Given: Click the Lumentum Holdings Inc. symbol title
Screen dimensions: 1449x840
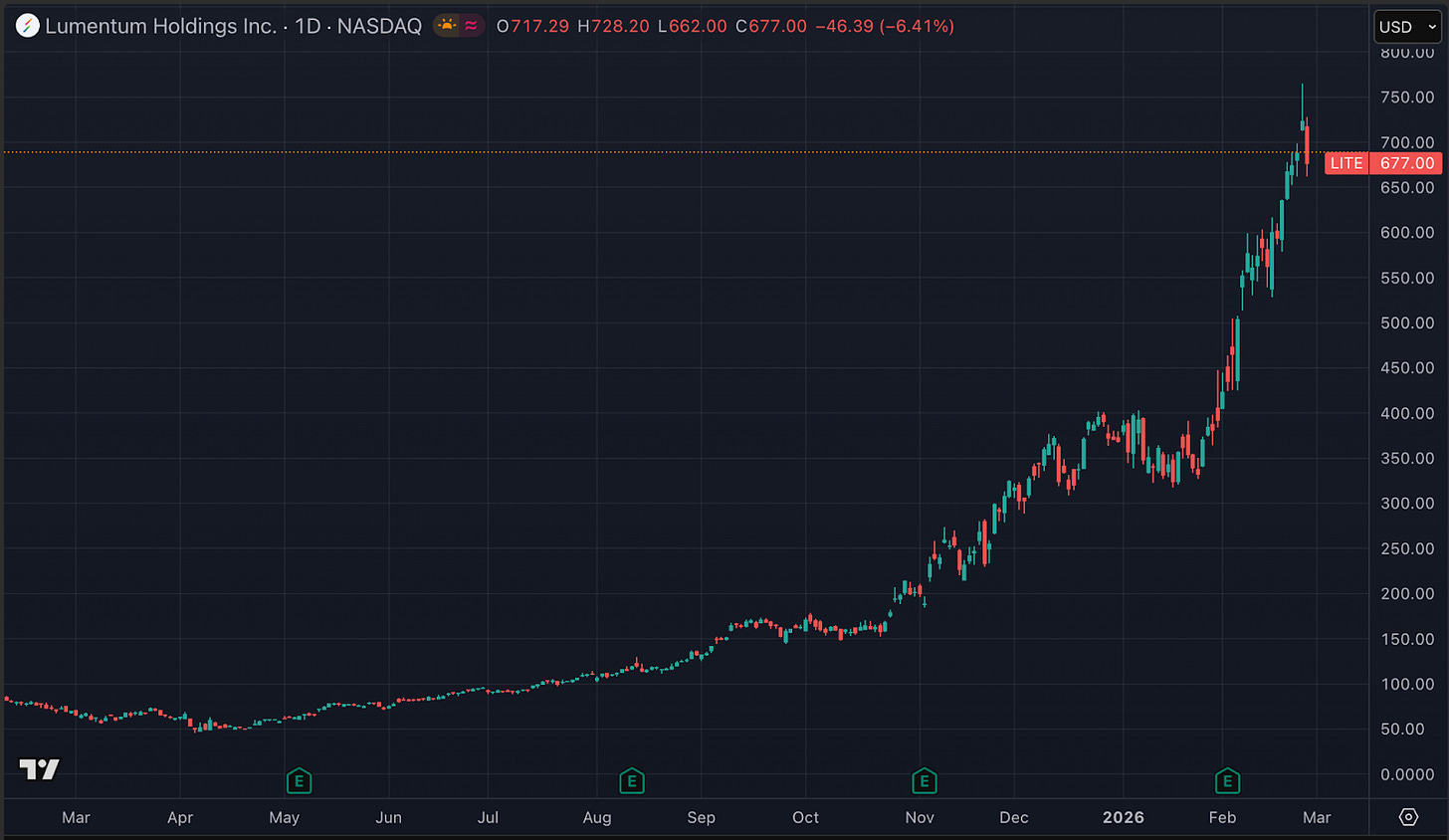Looking at the screenshot, I should coord(160,26).
